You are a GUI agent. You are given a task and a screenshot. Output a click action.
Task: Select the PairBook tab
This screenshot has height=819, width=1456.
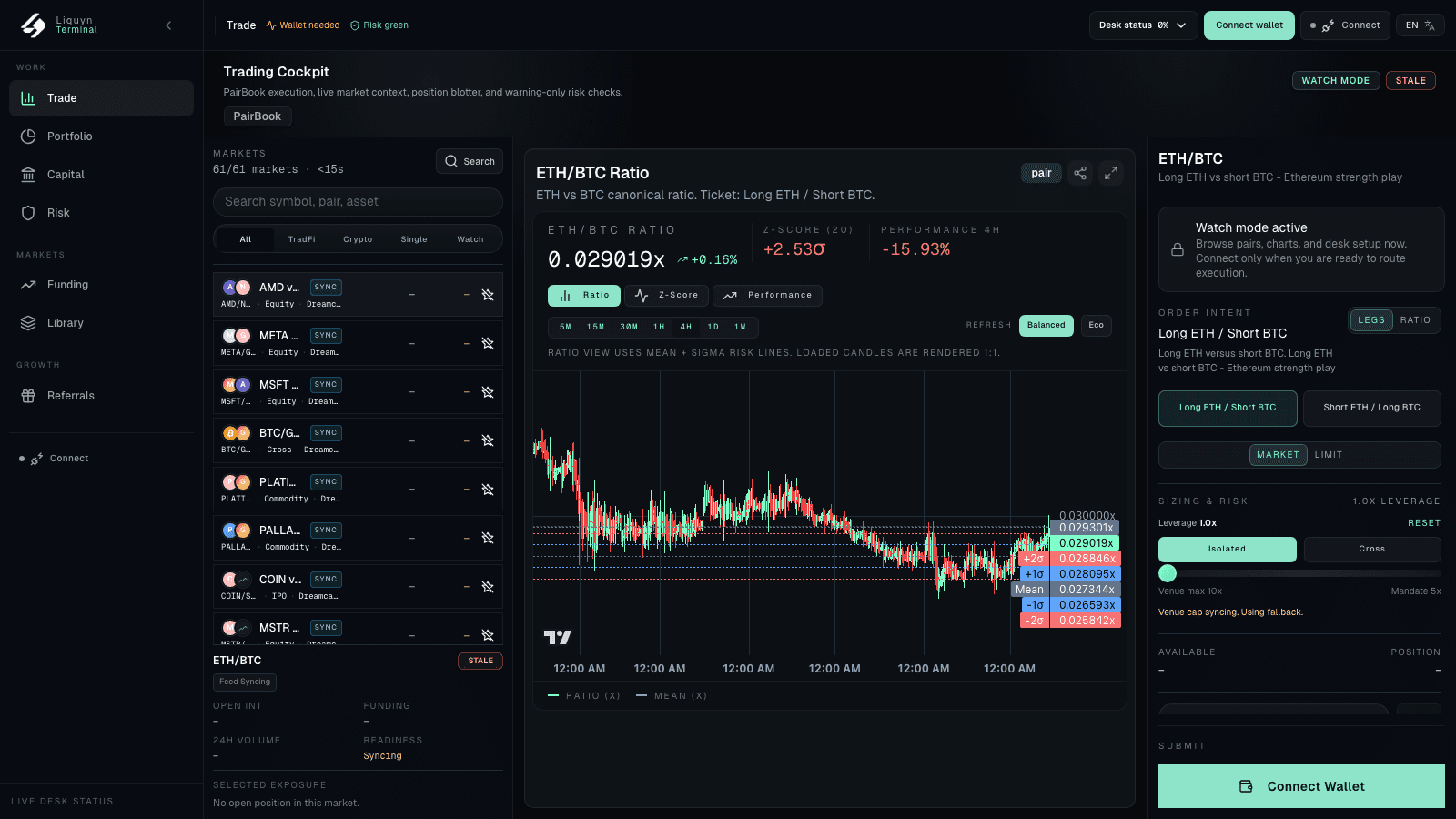pos(258,116)
